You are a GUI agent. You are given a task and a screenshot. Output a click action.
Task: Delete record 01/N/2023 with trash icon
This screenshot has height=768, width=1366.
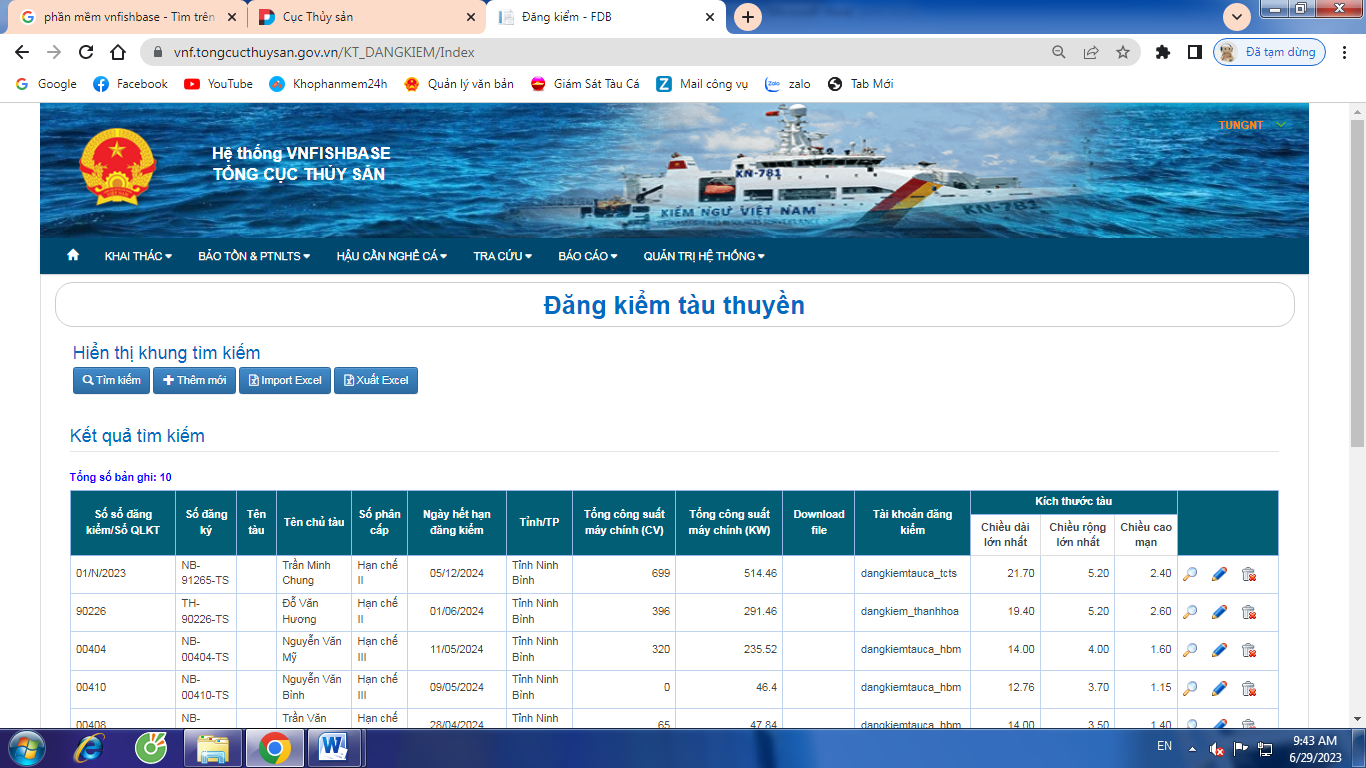click(x=1248, y=574)
